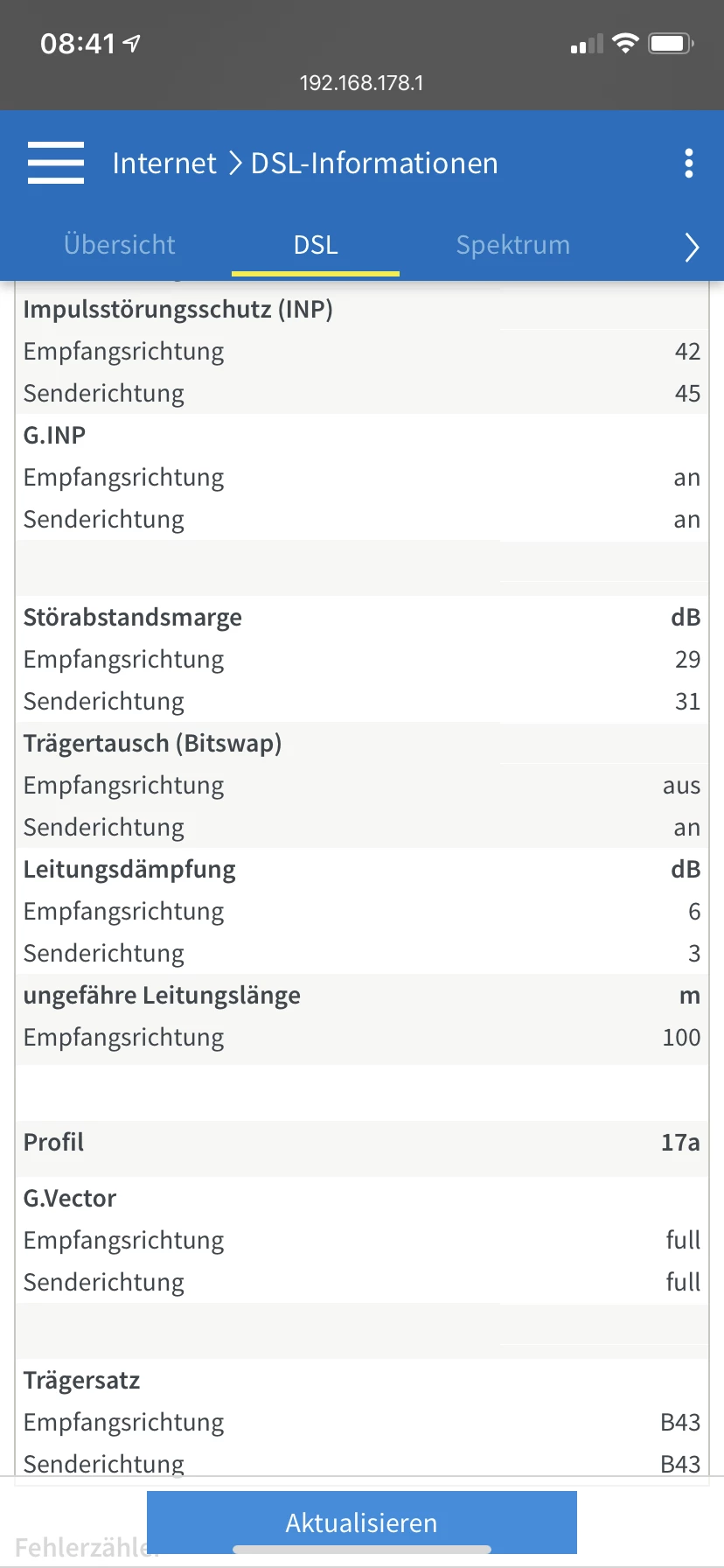Select the DSL tab
Viewport: 724px width, 1568px height.
point(316,245)
